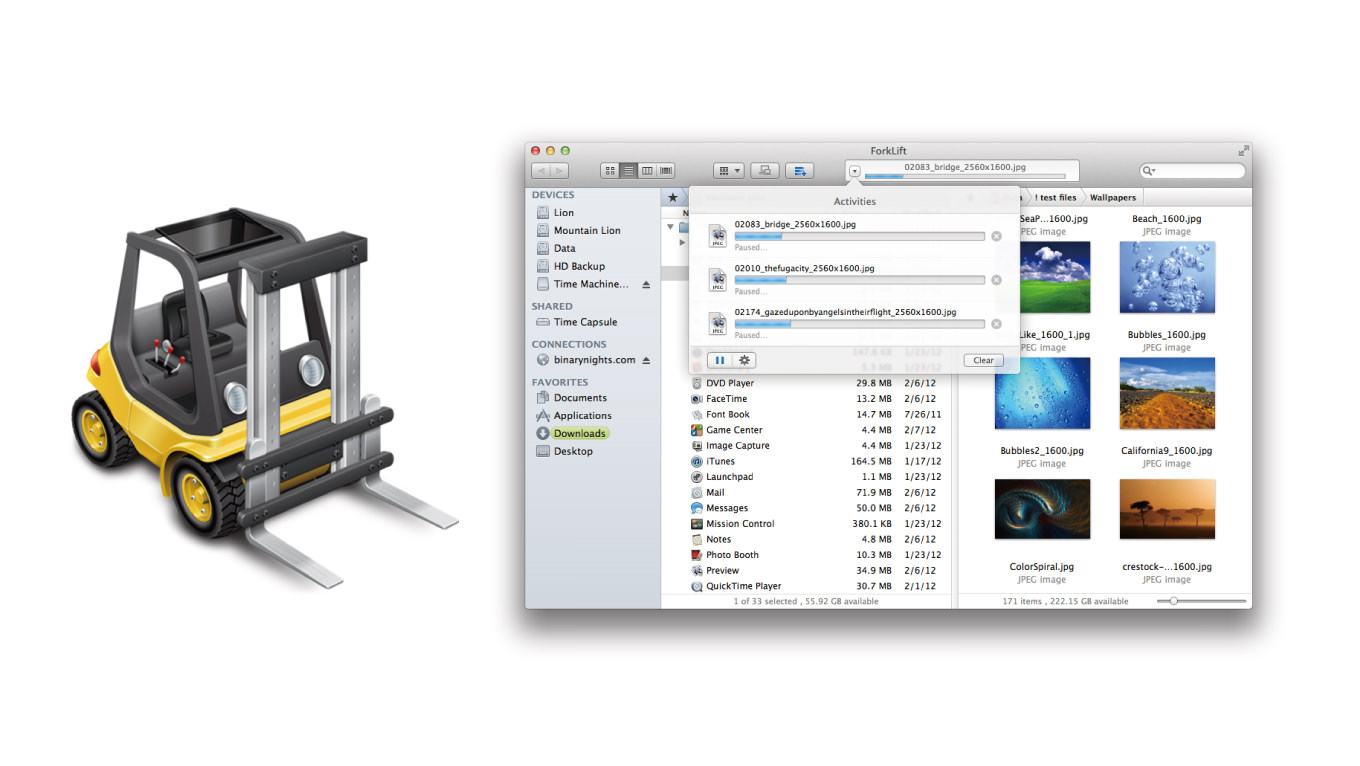This screenshot has height=766, width=1360.
Task: Click the toolbar search field
Action: pyautogui.click(x=1193, y=171)
